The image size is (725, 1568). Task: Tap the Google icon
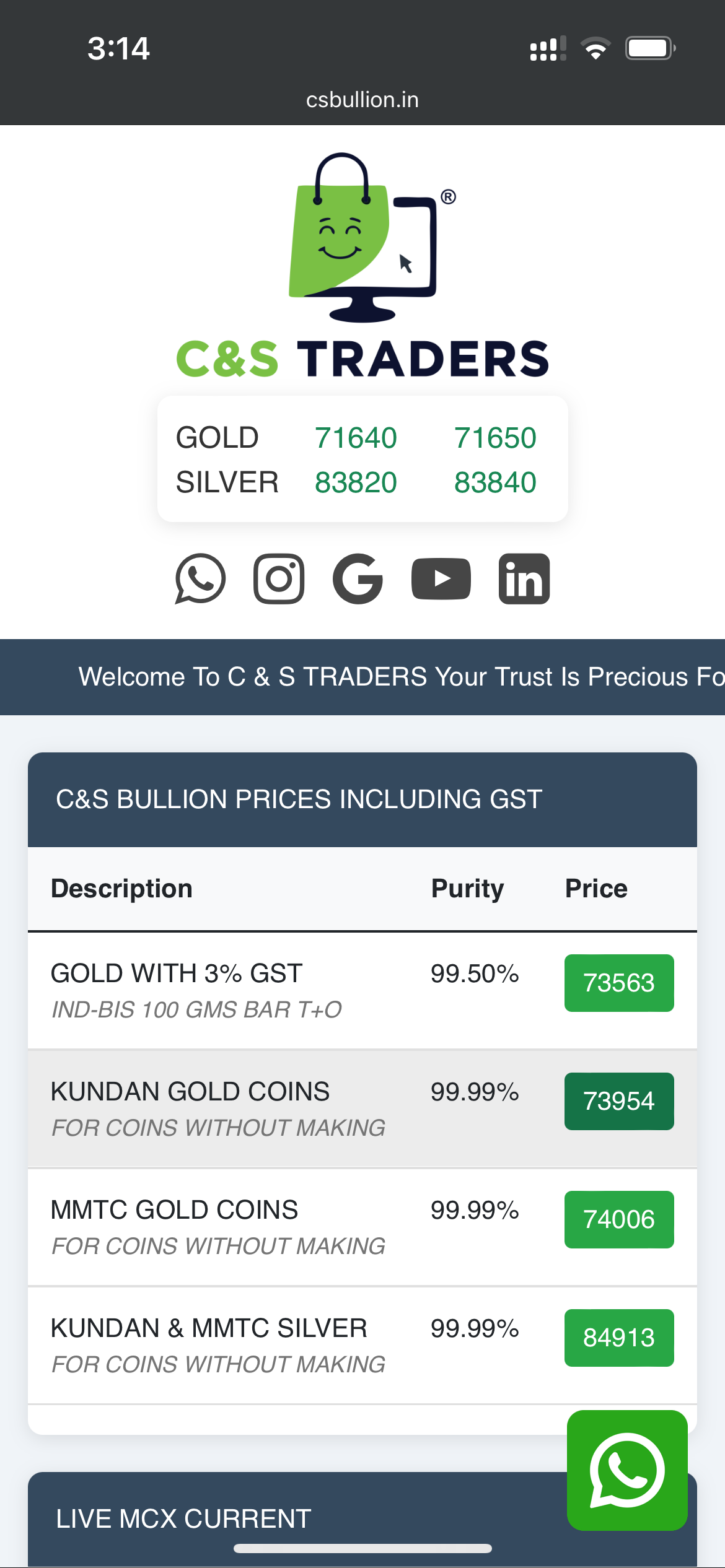[358, 578]
